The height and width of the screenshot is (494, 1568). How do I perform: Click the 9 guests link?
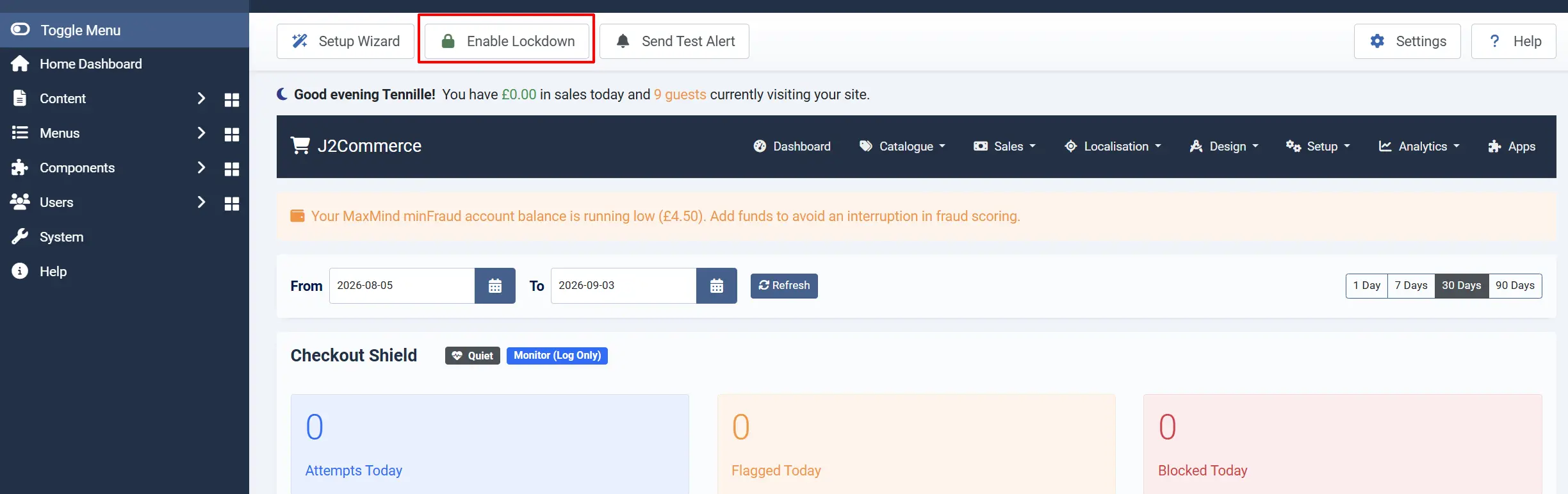click(680, 94)
